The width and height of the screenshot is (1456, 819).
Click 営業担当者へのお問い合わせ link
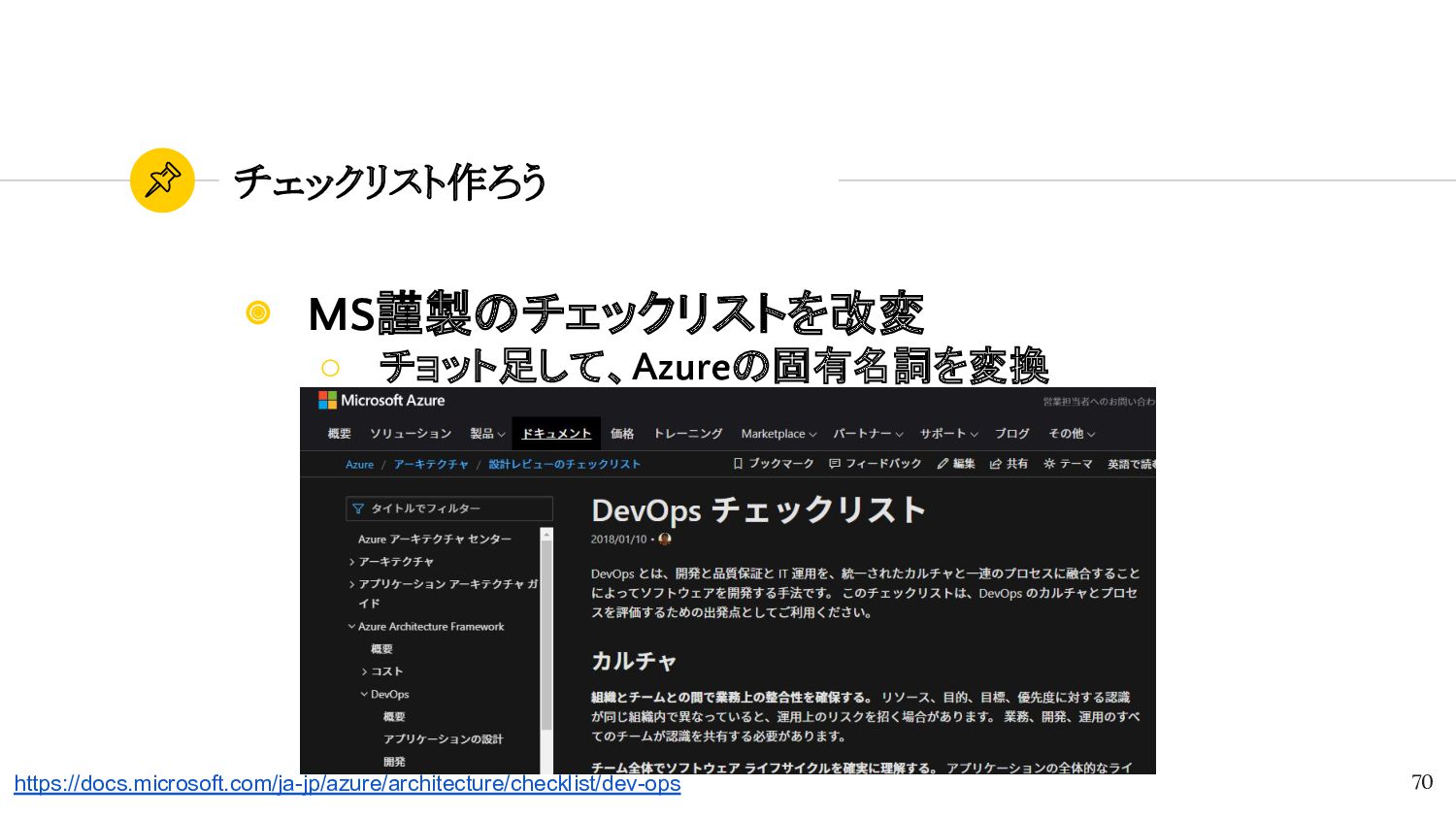point(1099,402)
